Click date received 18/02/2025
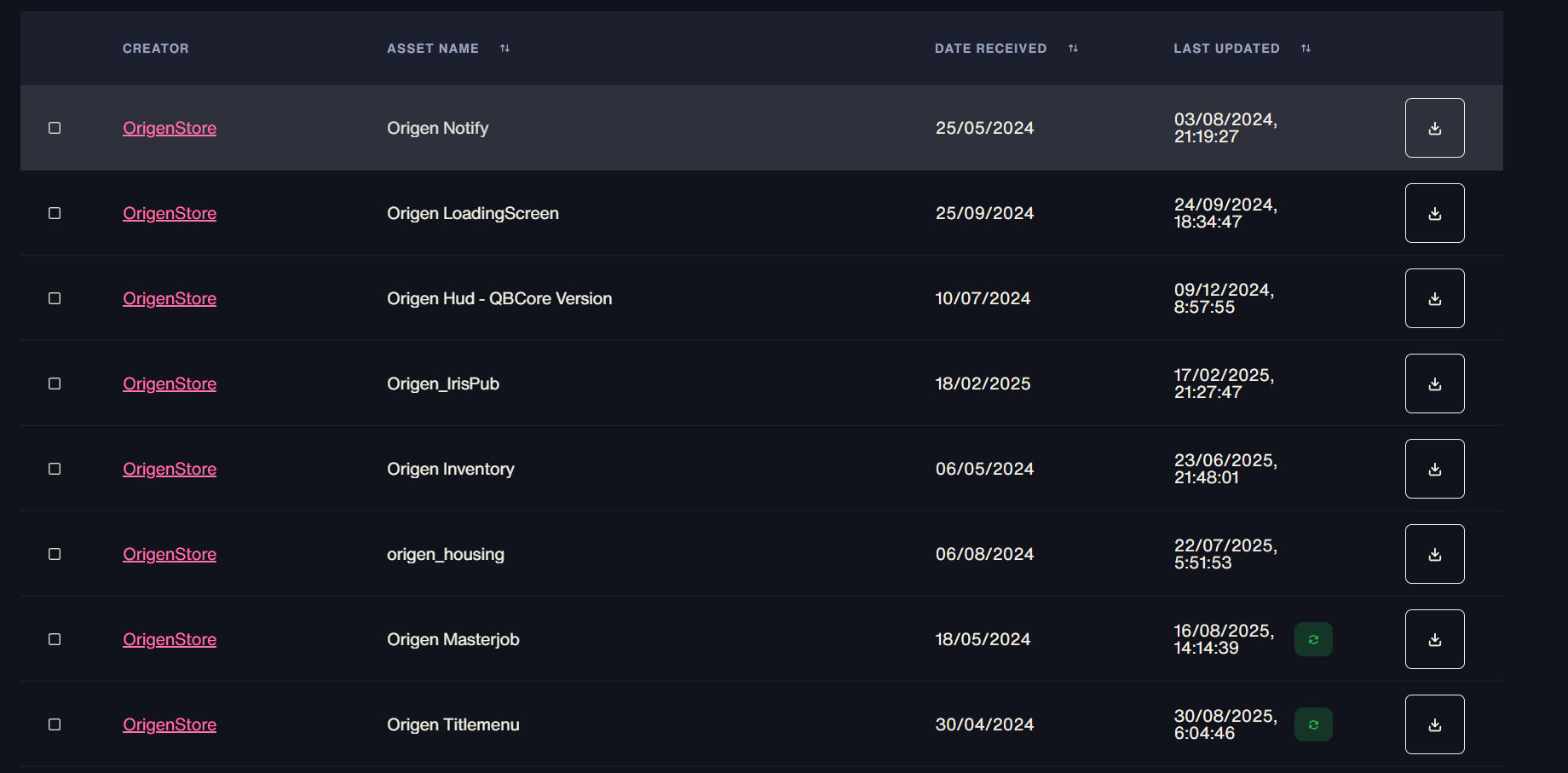Image resolution: width=1568 pixels, height=773 pixels. (983, 384)
